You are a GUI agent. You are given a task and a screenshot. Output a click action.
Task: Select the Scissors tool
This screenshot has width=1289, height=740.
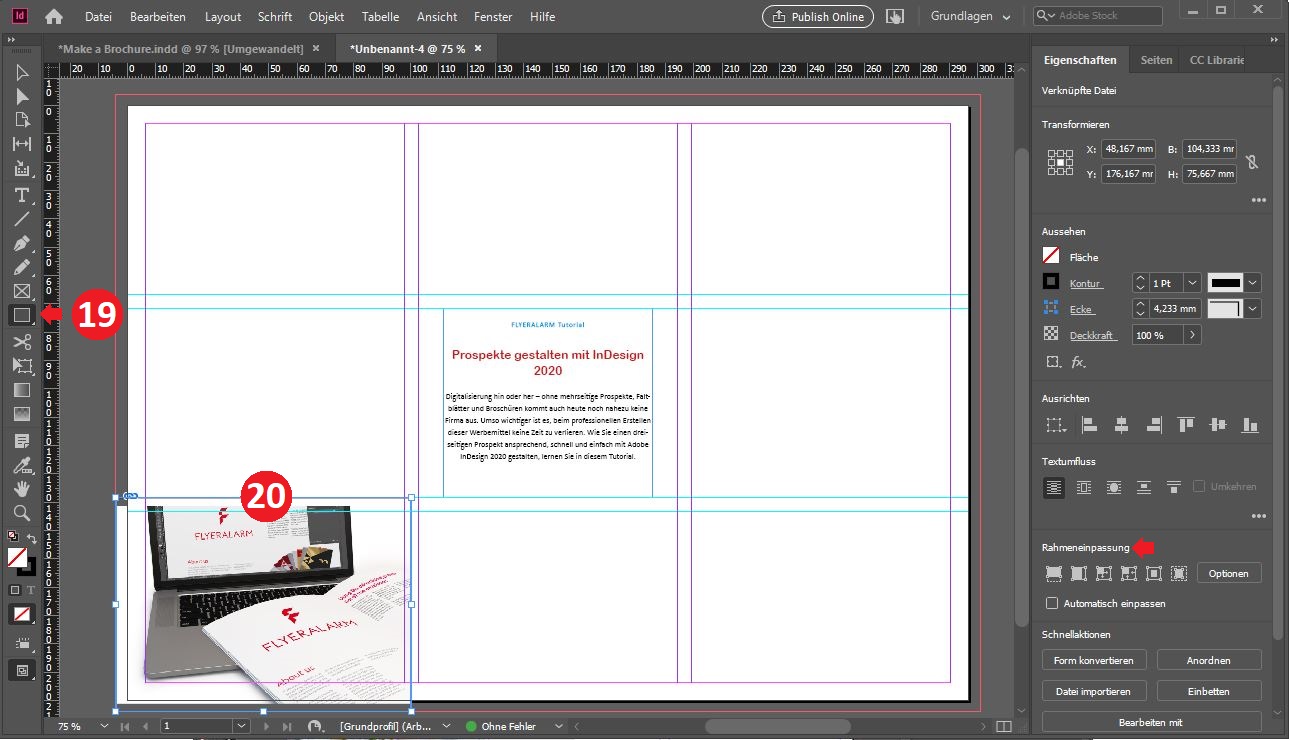(x=21, y=342)
